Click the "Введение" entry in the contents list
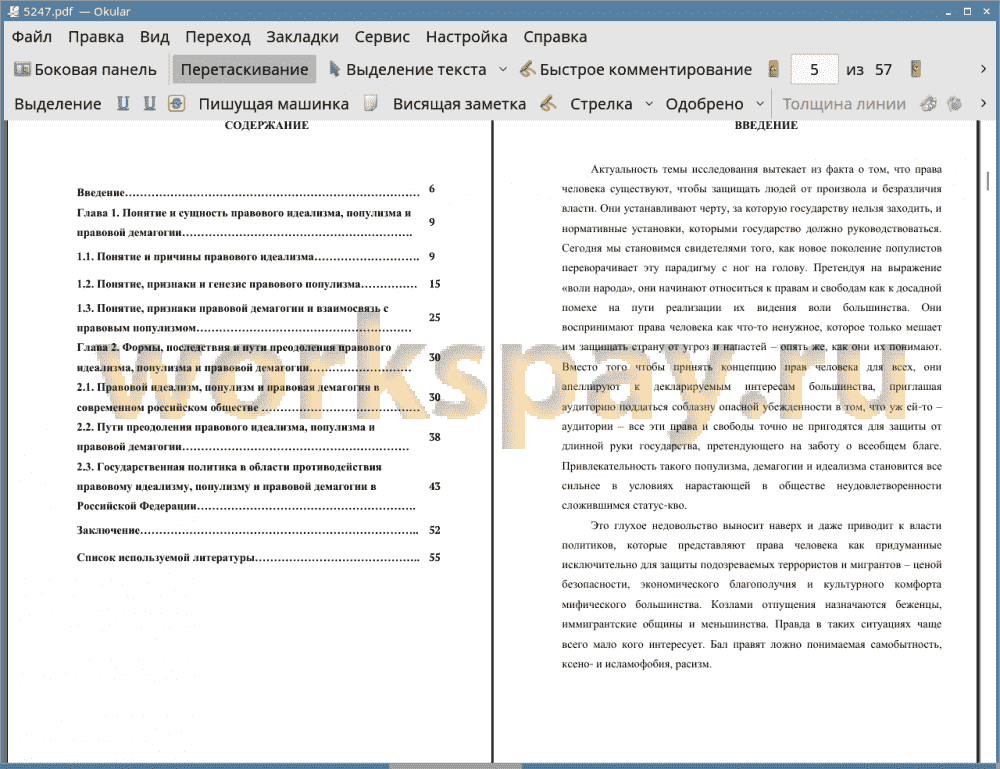 [x=248, y=192]
